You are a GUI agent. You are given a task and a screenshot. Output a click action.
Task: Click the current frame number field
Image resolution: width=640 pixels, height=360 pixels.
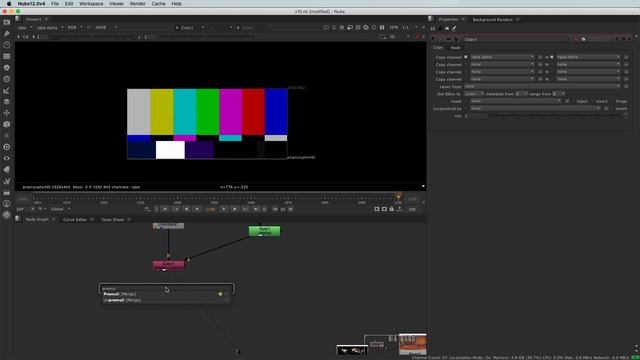(210, 209)
